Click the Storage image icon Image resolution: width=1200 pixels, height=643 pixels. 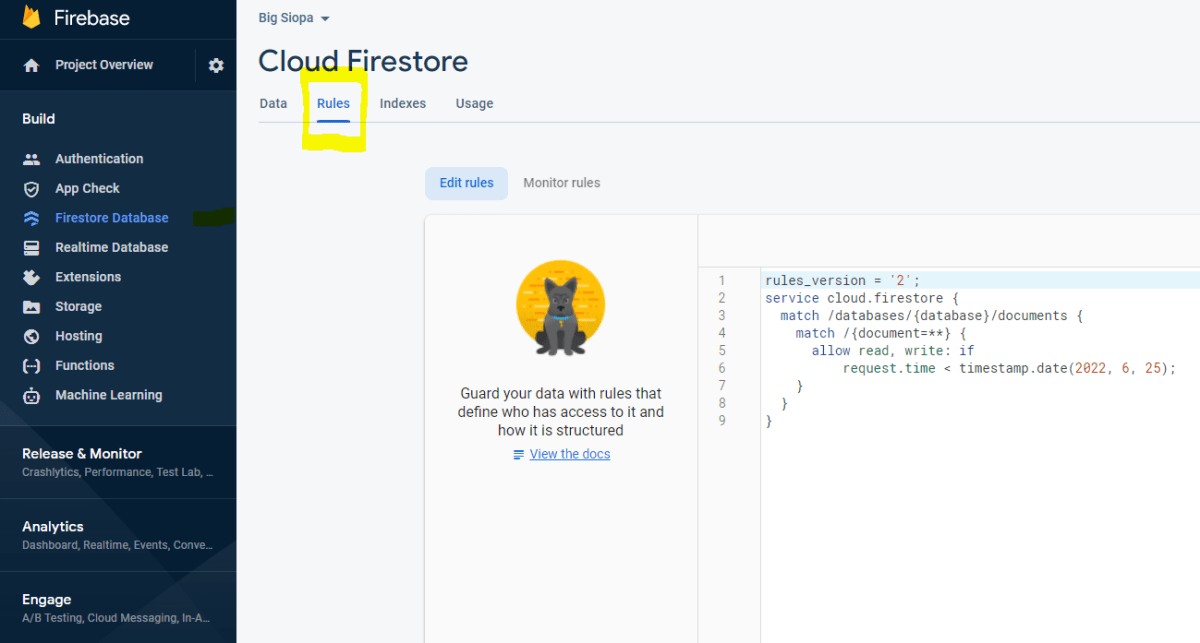pos(32,307)
